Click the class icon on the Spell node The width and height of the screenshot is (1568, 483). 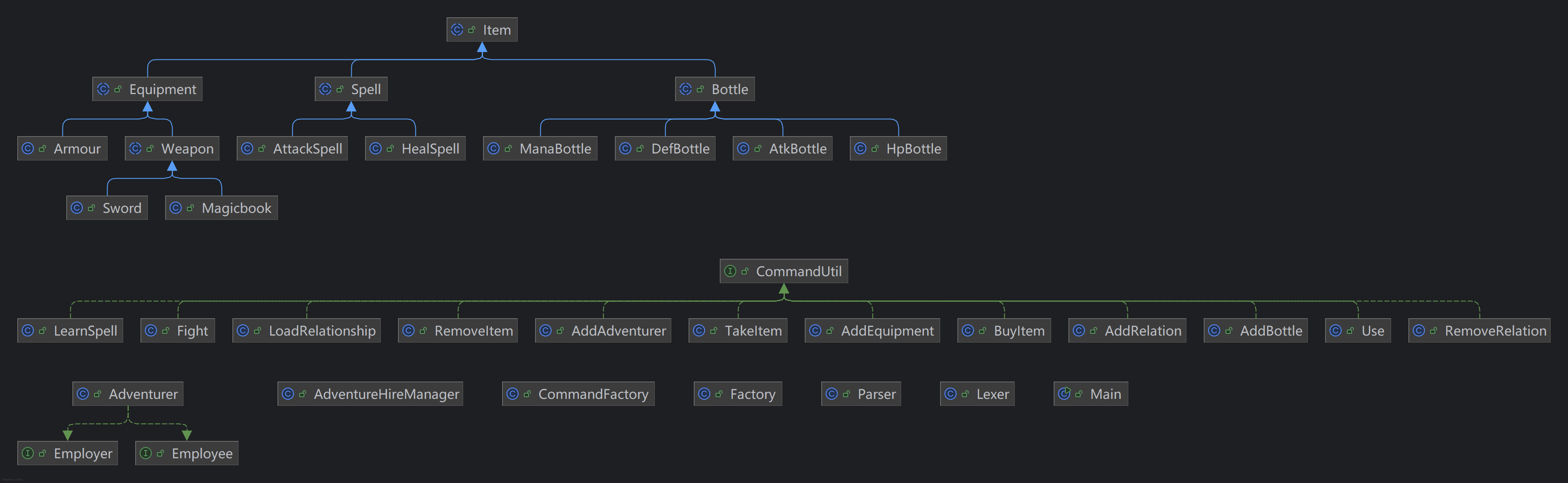tap(325, 89)
